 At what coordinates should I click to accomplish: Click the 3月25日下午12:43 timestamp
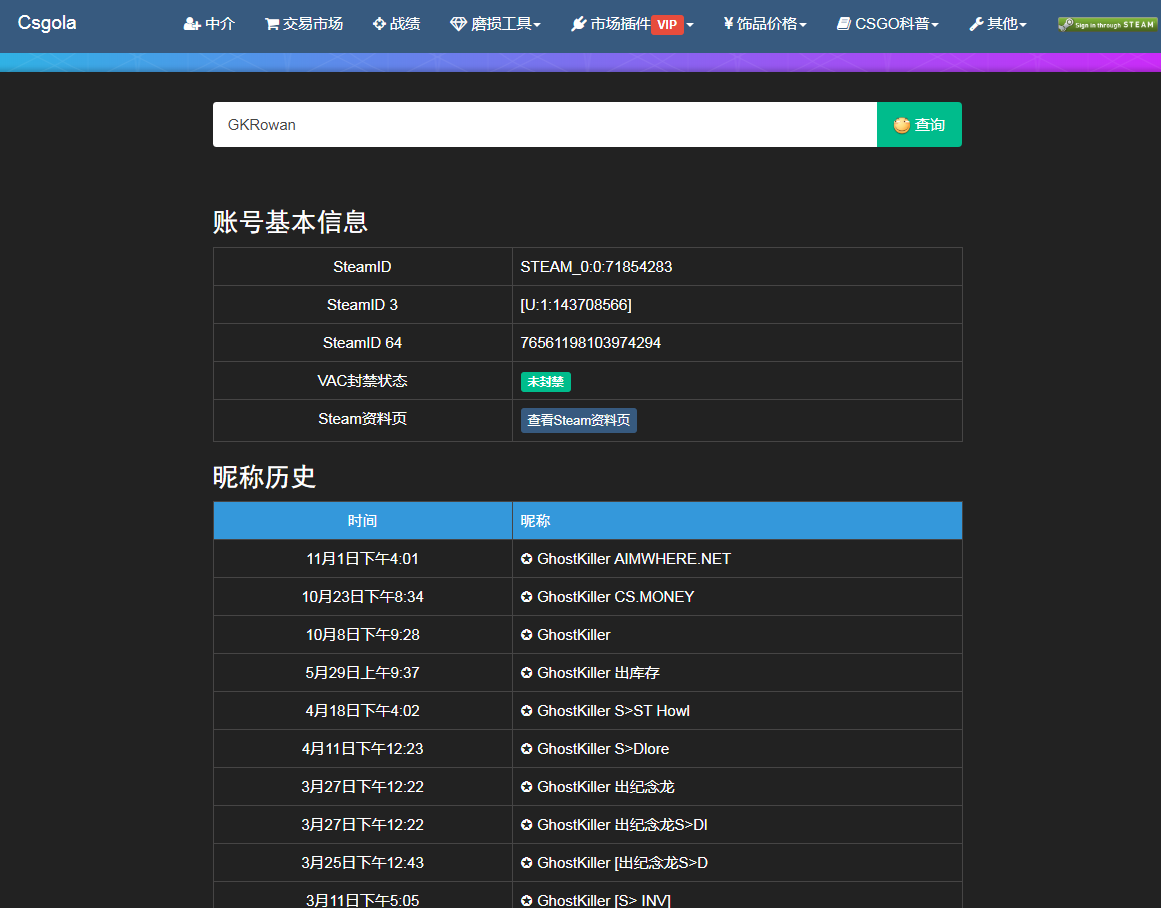(363, 863)
